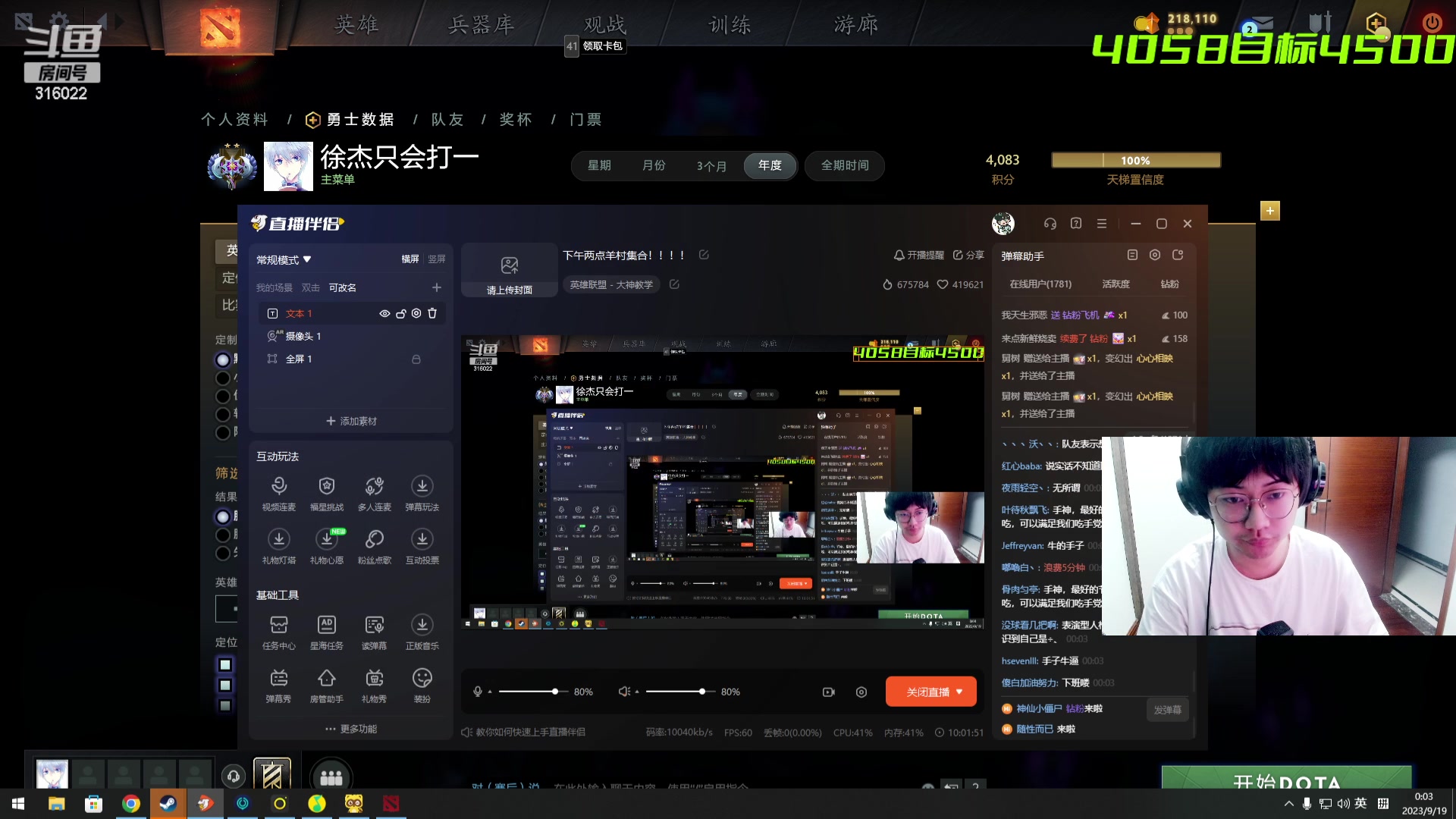1456x819 pixels.
Task: Open 读弹幕 danmaku reader
Action: coord(374,632)
